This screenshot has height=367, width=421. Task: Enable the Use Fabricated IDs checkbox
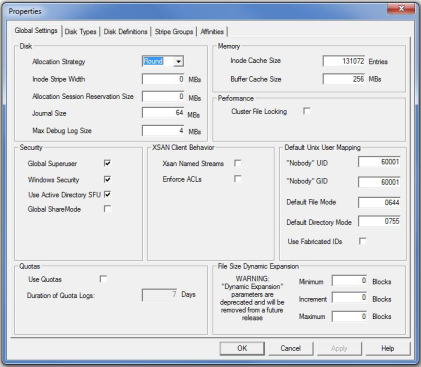(362, 241)
